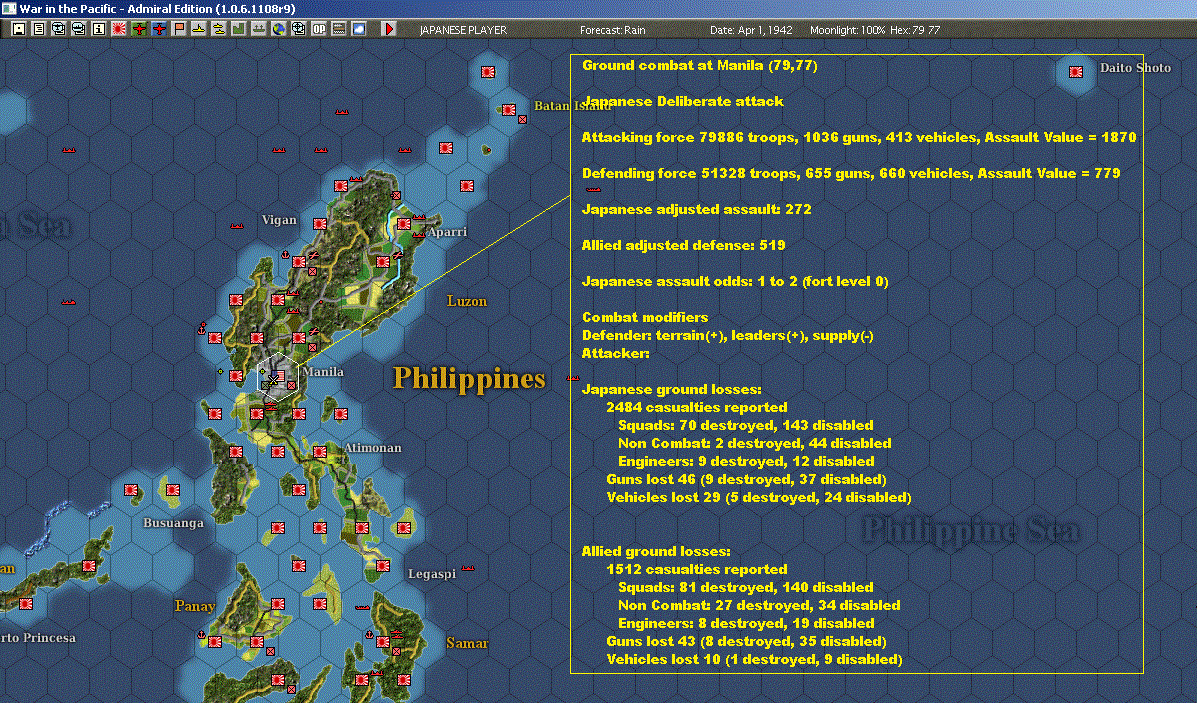Click the Busuanga base name label
The image size is (1197, 703).
click(173, 523)
